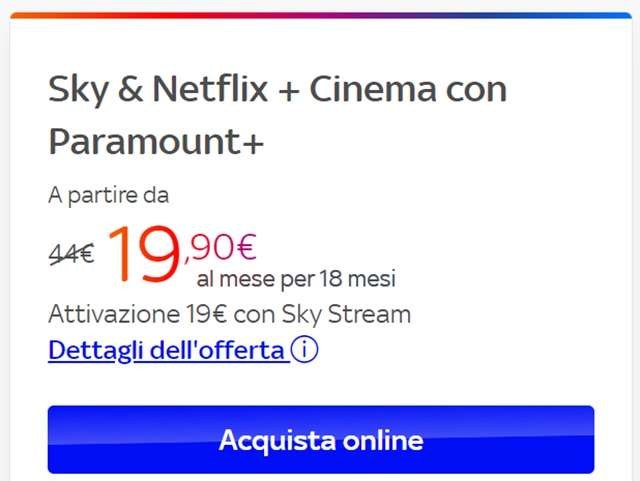
Task: Click the word 'dell'offerta' in the blue link
Action: point(217,350)
